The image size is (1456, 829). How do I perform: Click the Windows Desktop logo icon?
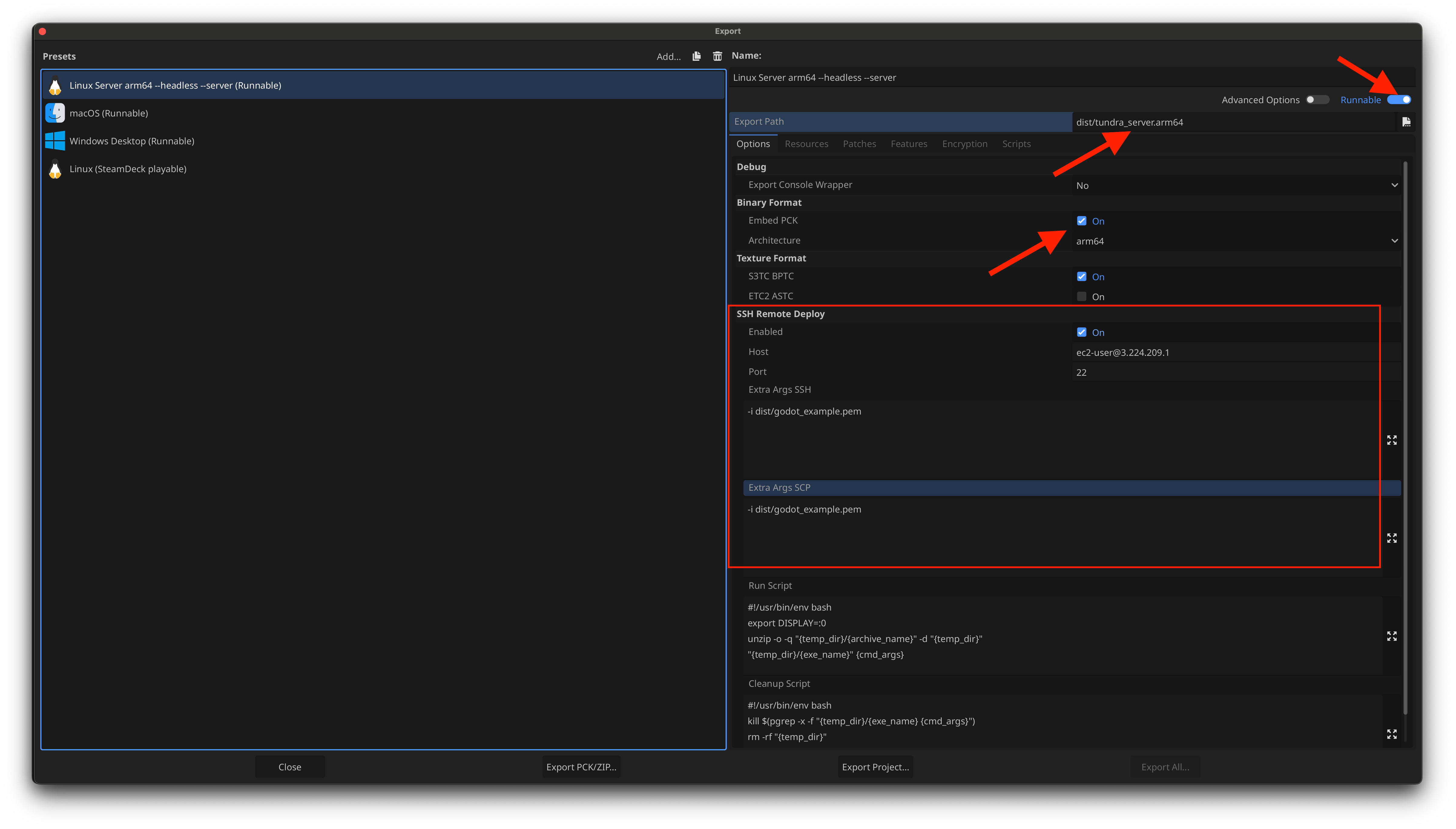pos(55,141)
